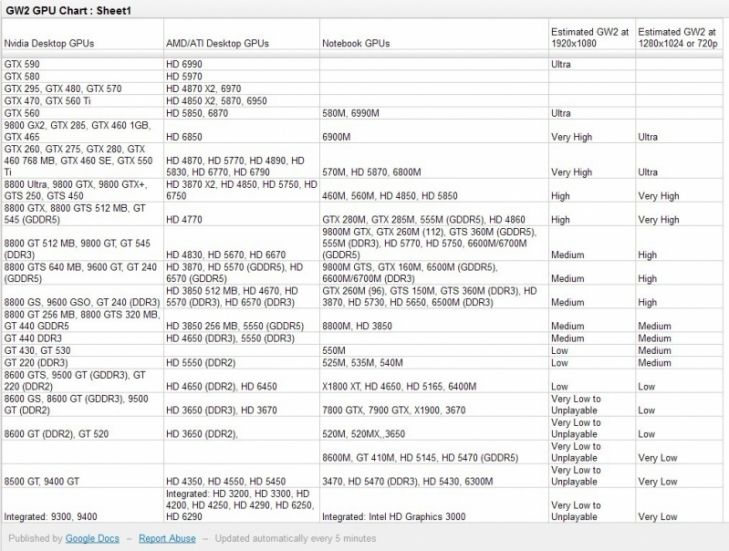The width and height of the screenshot is (729, 551).
Task: Click the Estimated GW2 at 1280x1024 header
Action: click(x=680, y=38)
